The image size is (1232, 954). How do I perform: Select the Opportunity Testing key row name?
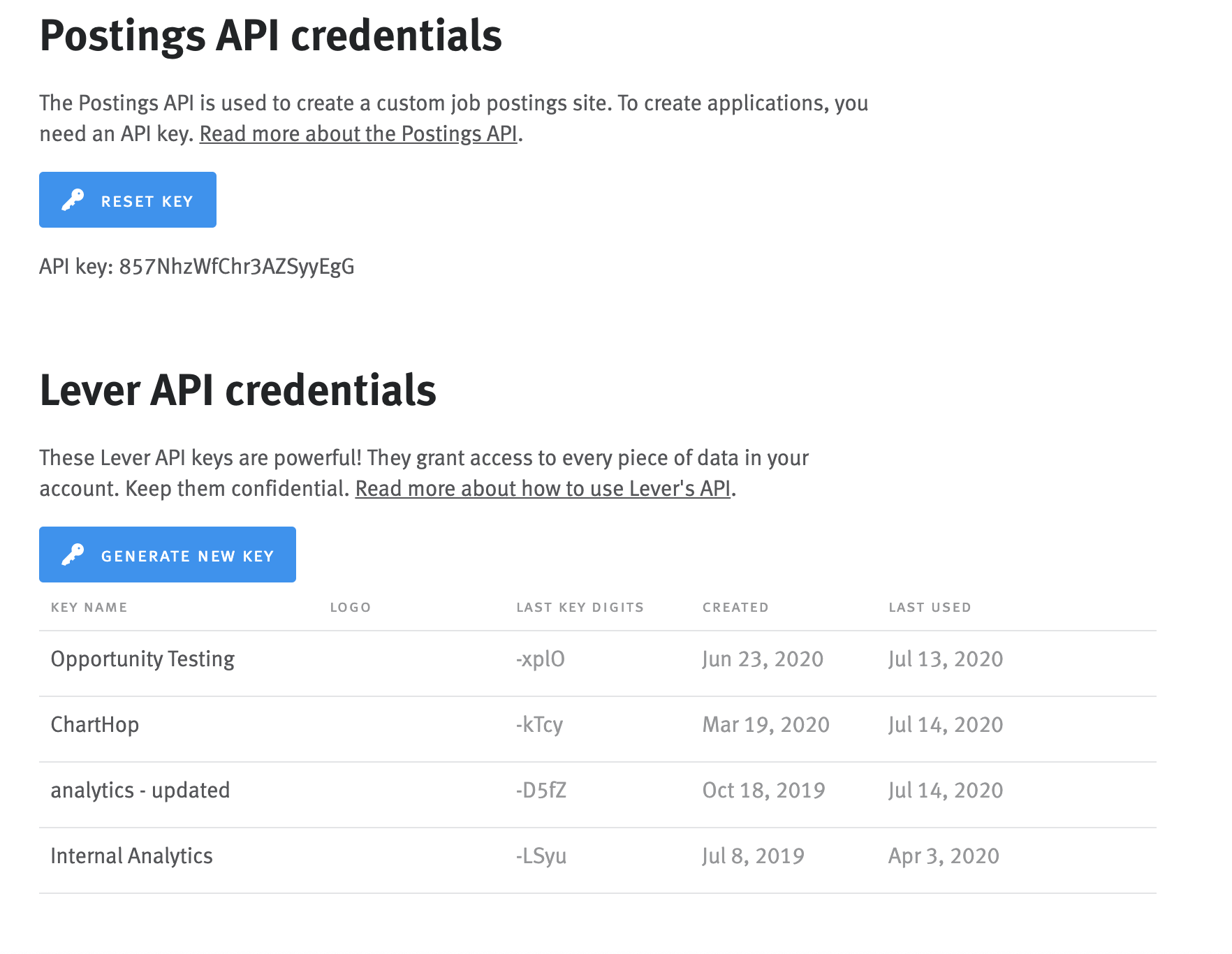[143, 659]
